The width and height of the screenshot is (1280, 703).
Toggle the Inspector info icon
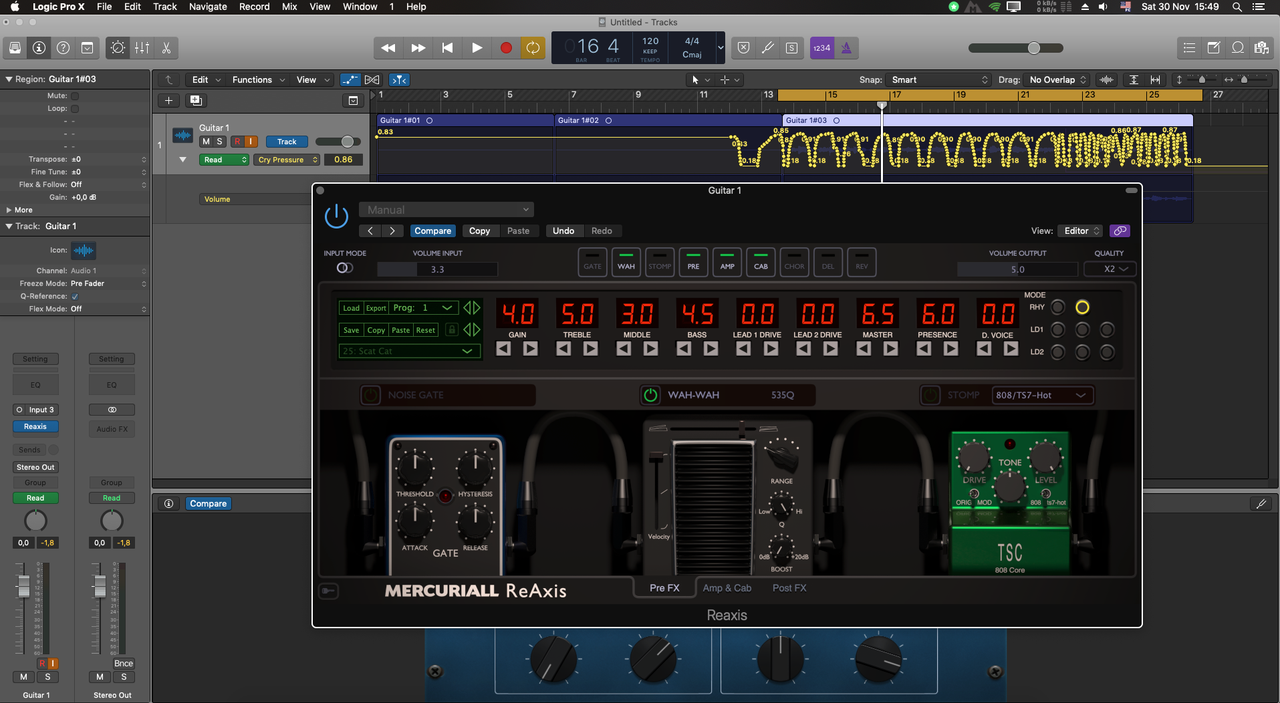click(39, 47)
